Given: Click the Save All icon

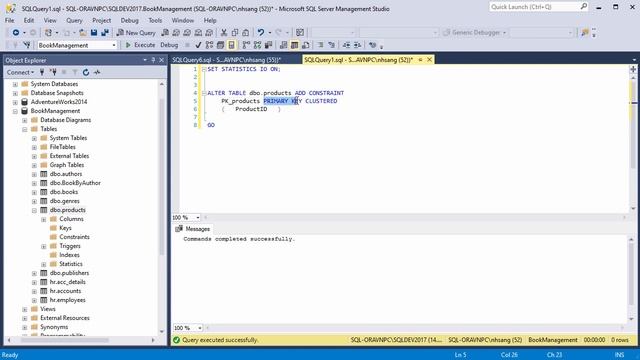Looking at the screenshot, I should 105,33.
